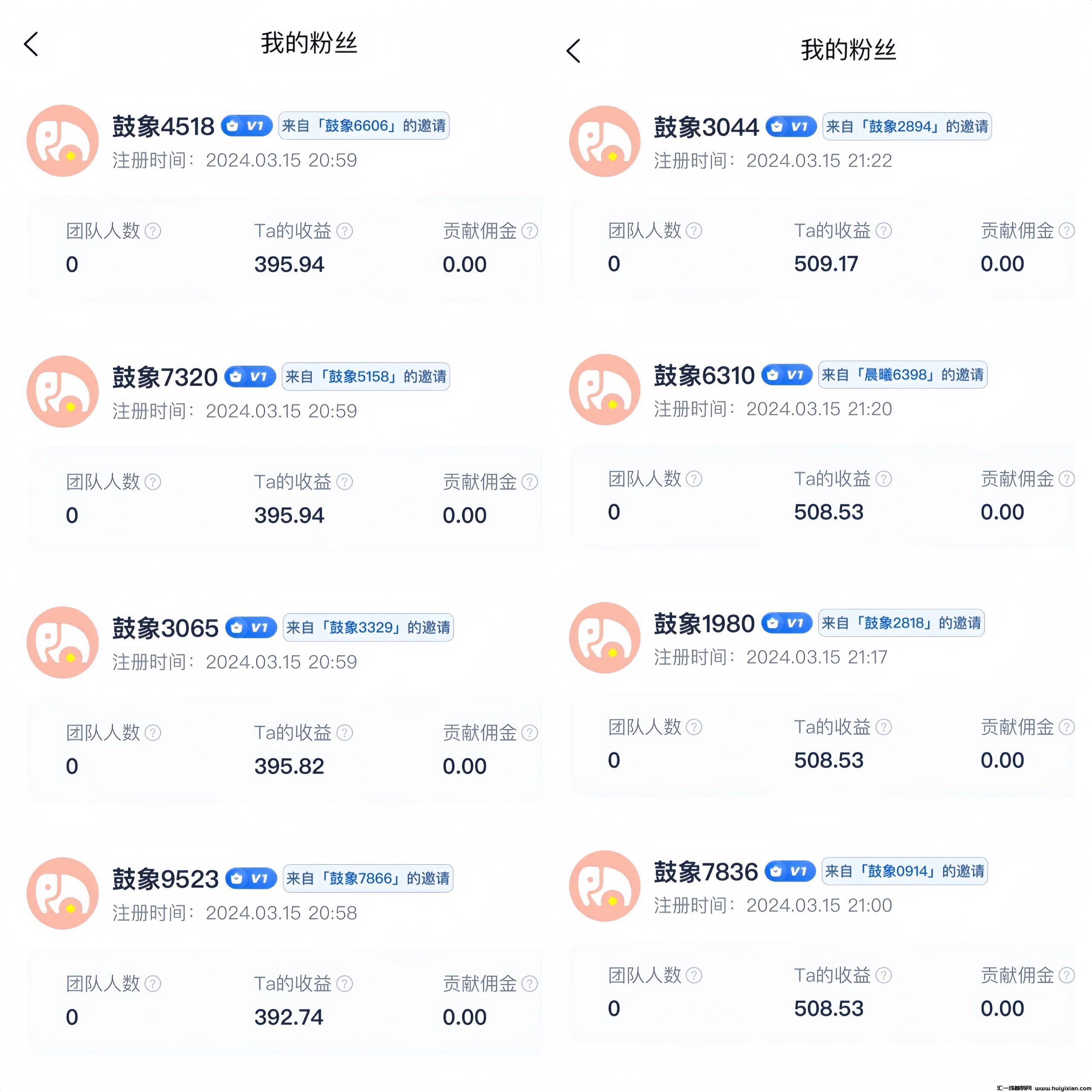This screenshot has width=1092, height=1092.
Task: Tap 贡献佣金 help icon under 鼓象7836
Action: coord(1066,975)
